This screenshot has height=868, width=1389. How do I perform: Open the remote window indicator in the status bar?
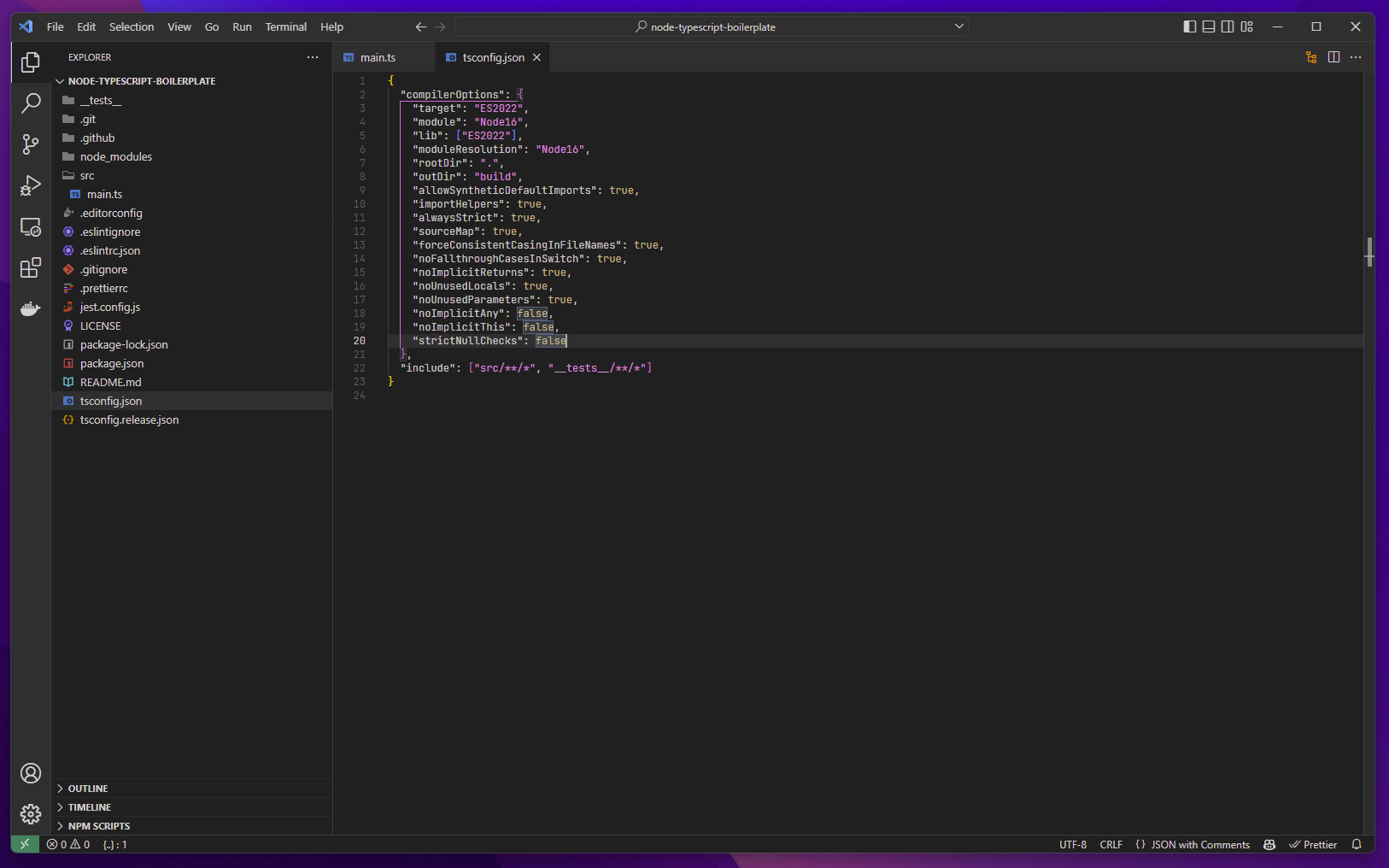pyautogui.click(x=24, y=844)
